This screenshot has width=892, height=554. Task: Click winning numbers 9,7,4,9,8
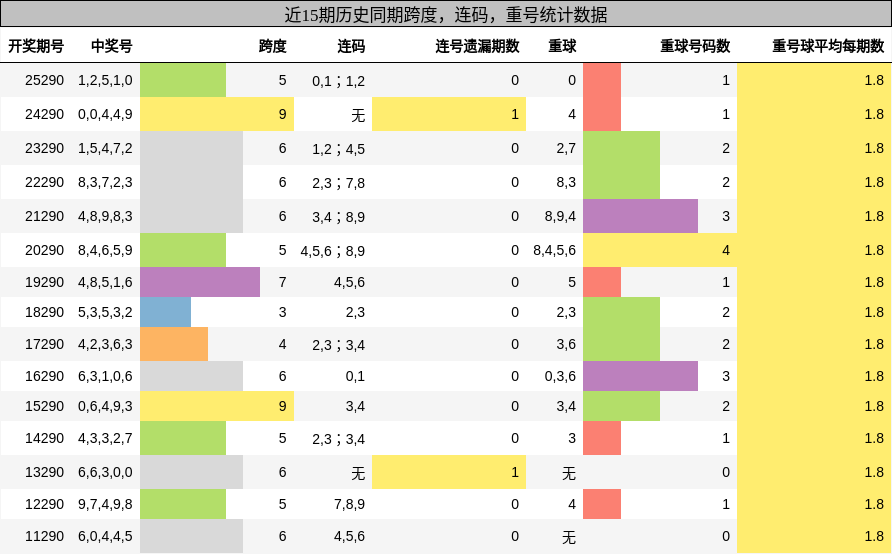[x=105, y=504]
